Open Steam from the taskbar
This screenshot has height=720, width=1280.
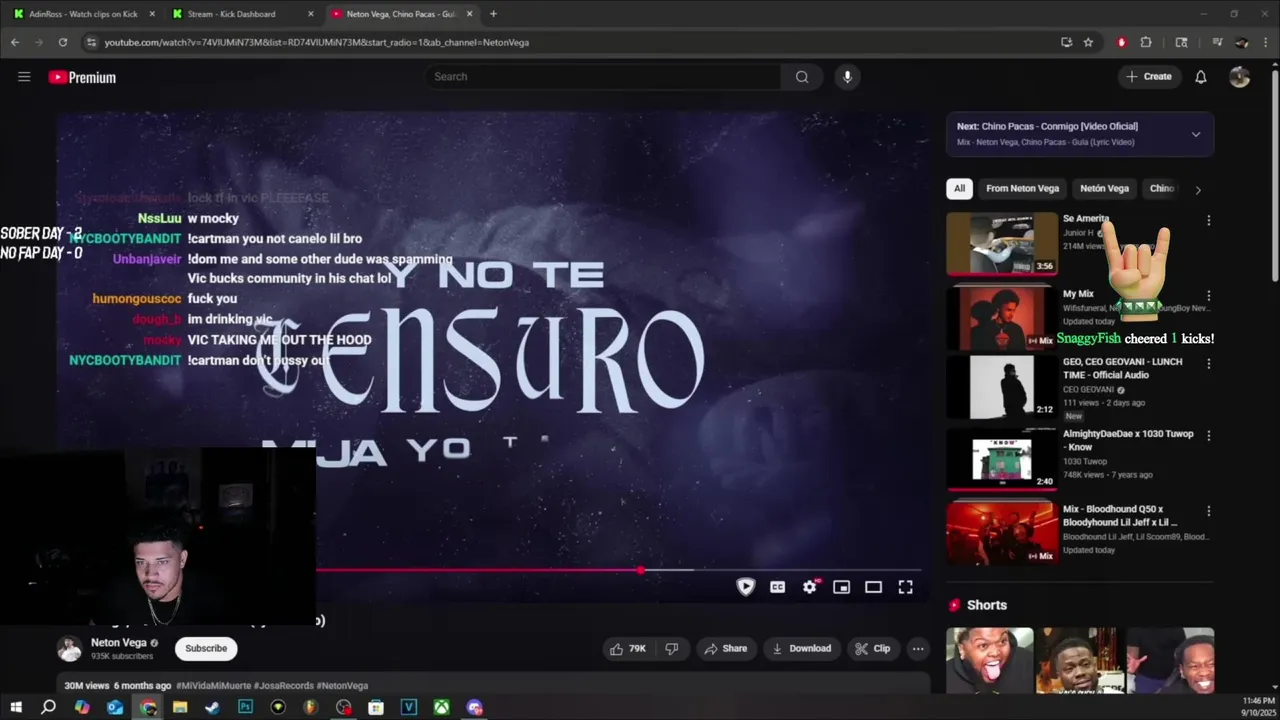click(x=212, y=707)
